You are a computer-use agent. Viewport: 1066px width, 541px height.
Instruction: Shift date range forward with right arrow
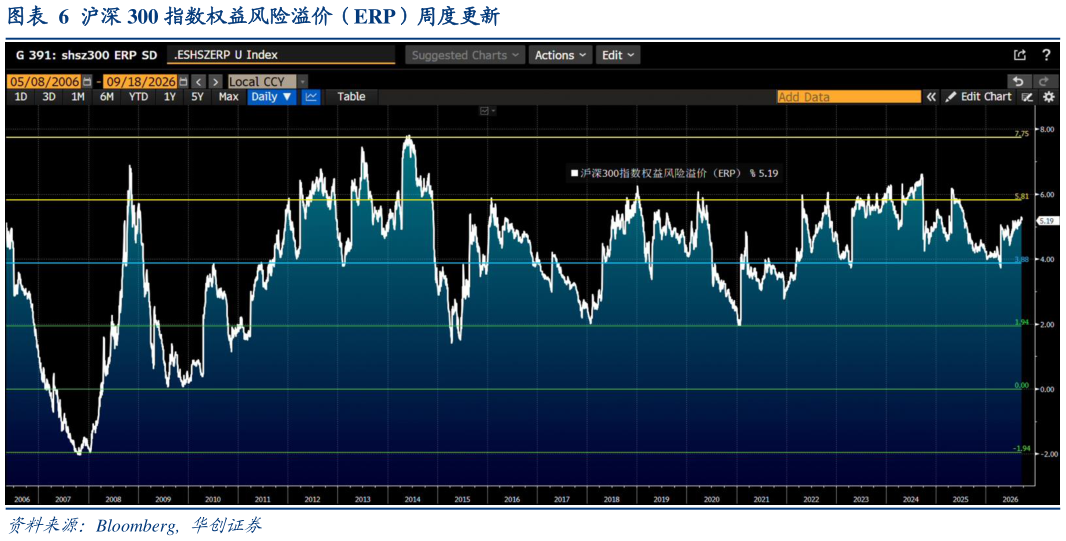[x=215, y=82]
